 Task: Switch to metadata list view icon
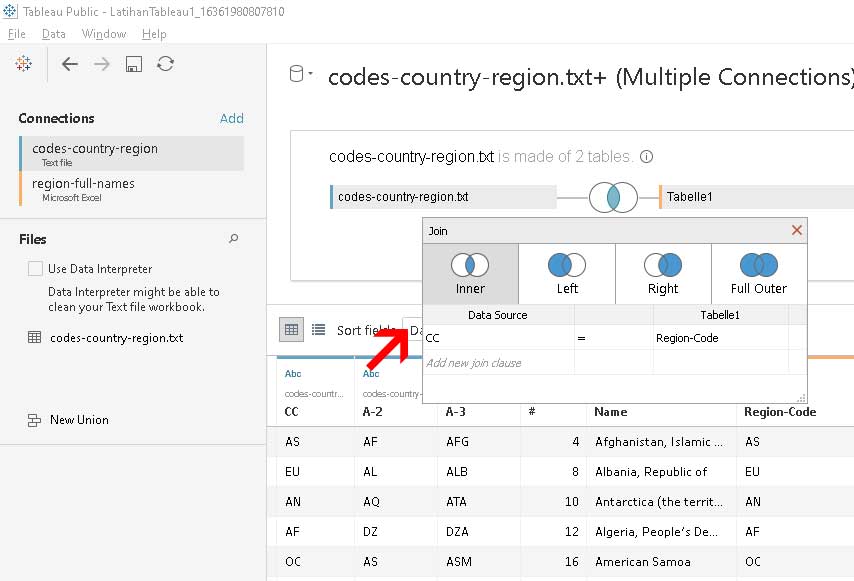[319, 329]
